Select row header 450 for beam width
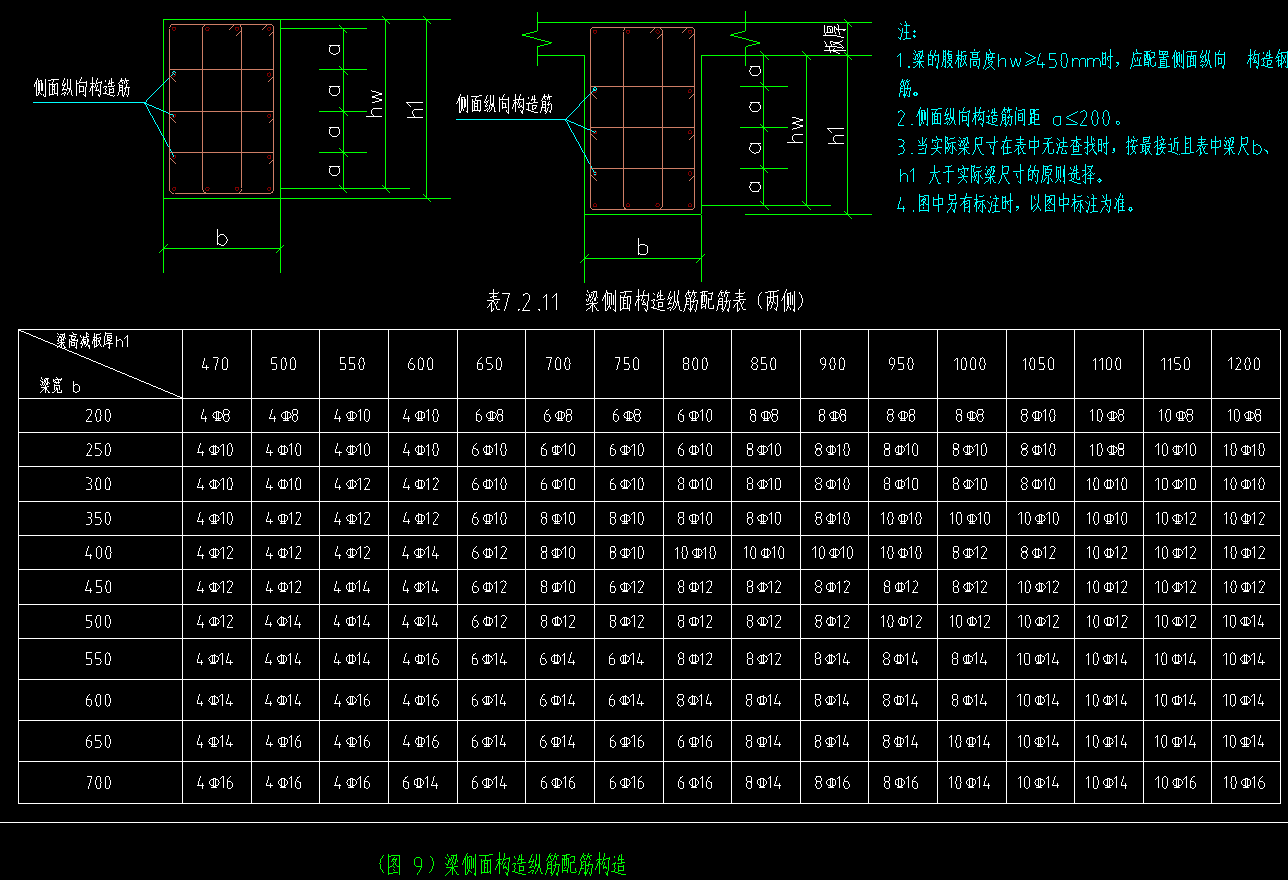This screenshot has height=880, width=1288. tap(99, 587)
